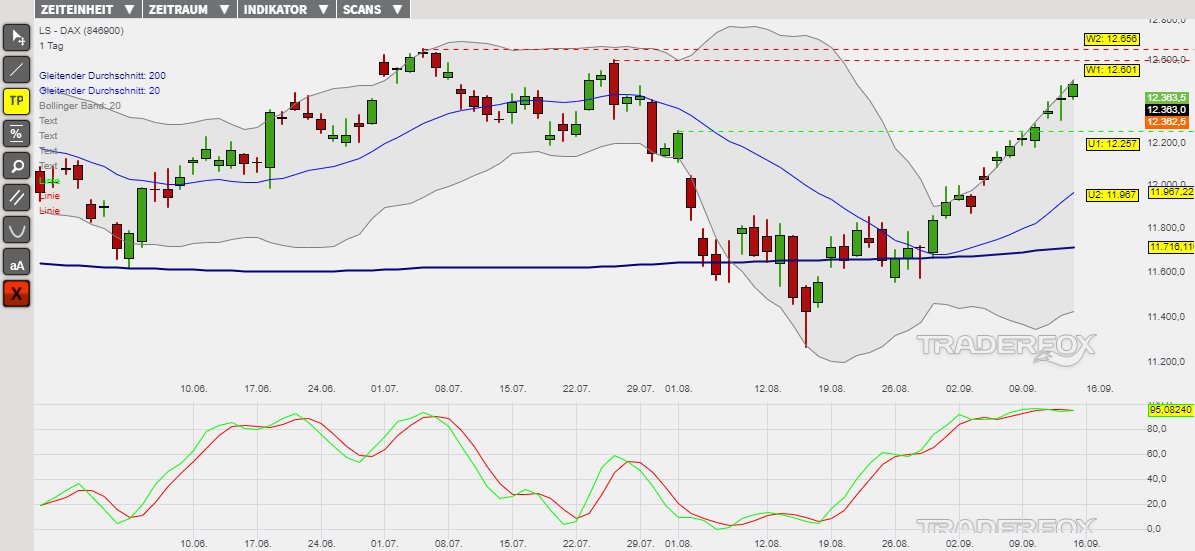1195x551 pixels.
Task: Click the U2: 11.967 support label
Action: [x=1112, y=195]
